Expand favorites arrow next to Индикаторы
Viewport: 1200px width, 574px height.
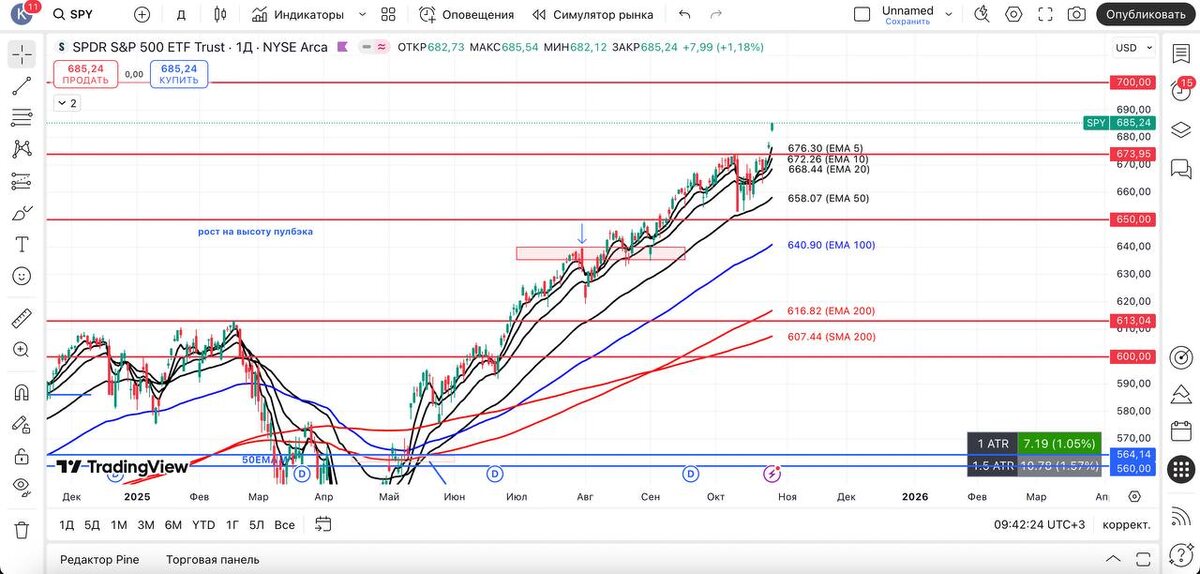pos(361,15)
